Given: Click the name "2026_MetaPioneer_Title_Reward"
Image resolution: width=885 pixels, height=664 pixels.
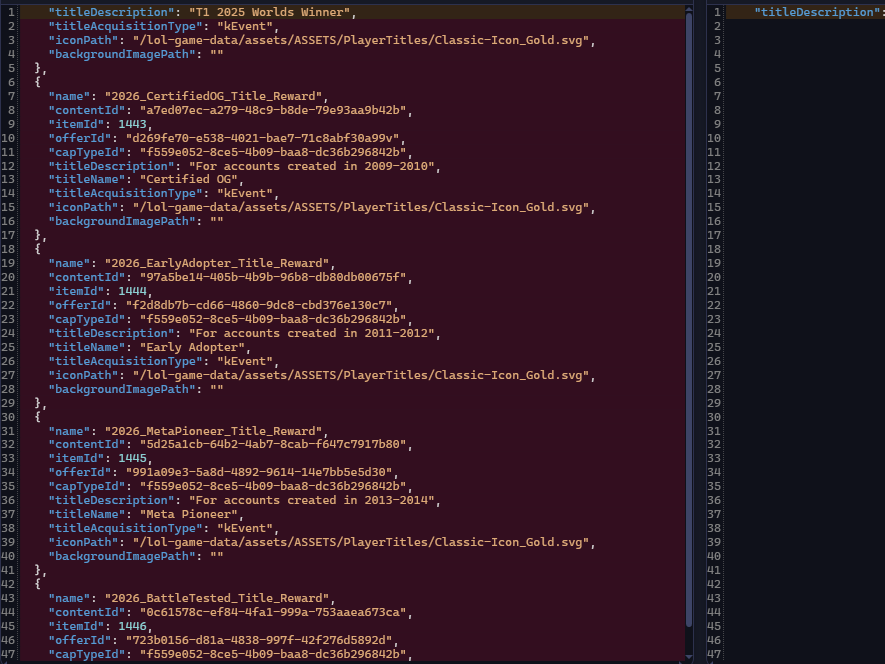Looking at the screenshot, I should 213,431.
